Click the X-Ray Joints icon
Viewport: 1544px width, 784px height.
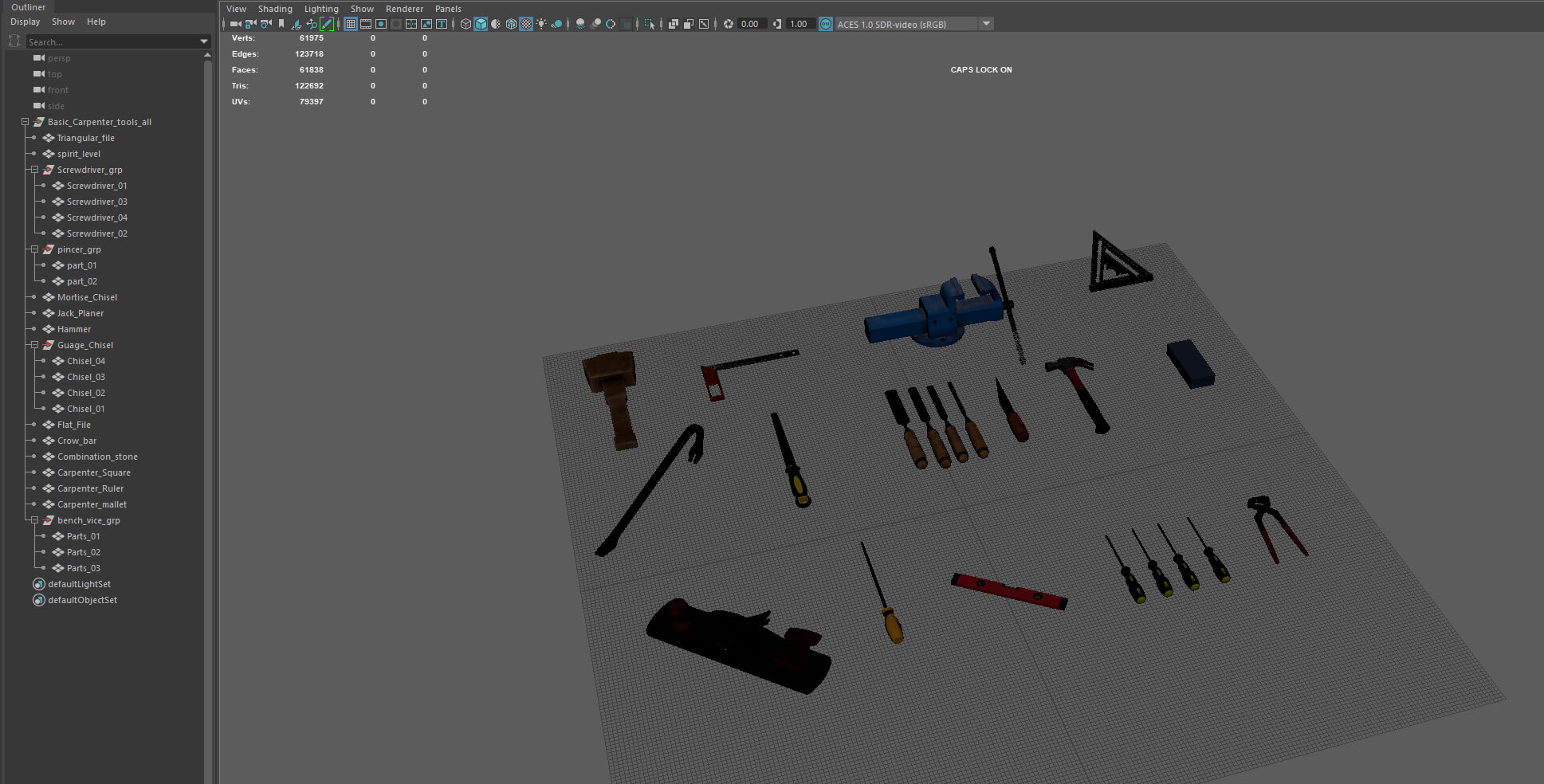(704, 24)
